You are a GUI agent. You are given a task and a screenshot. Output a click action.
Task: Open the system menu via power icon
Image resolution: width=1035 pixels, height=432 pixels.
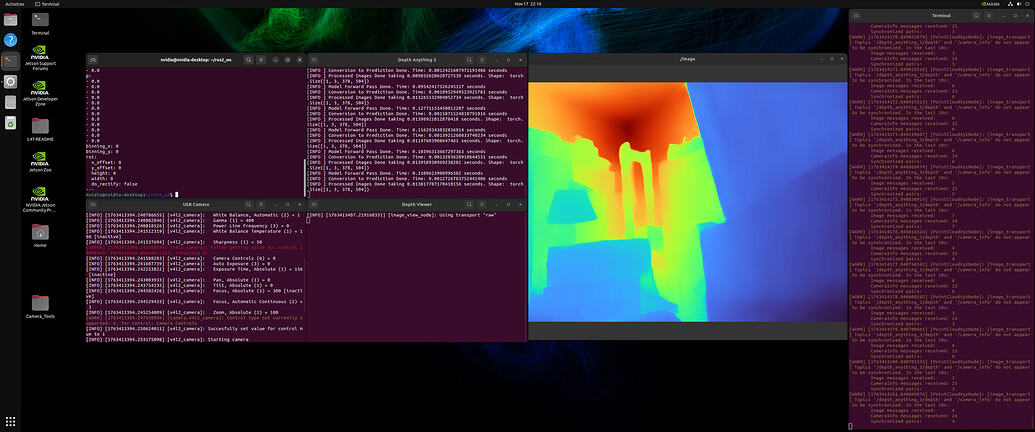click(x=1027, y=3)
